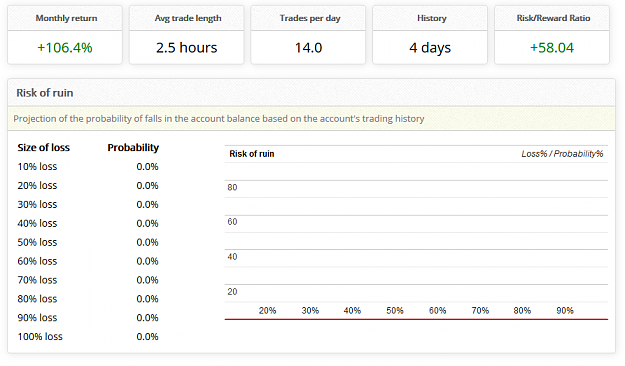Viewport: 625px width, 366px height.
Task: Select the 80 gridline label on chart
Action: tap(232, 187)
